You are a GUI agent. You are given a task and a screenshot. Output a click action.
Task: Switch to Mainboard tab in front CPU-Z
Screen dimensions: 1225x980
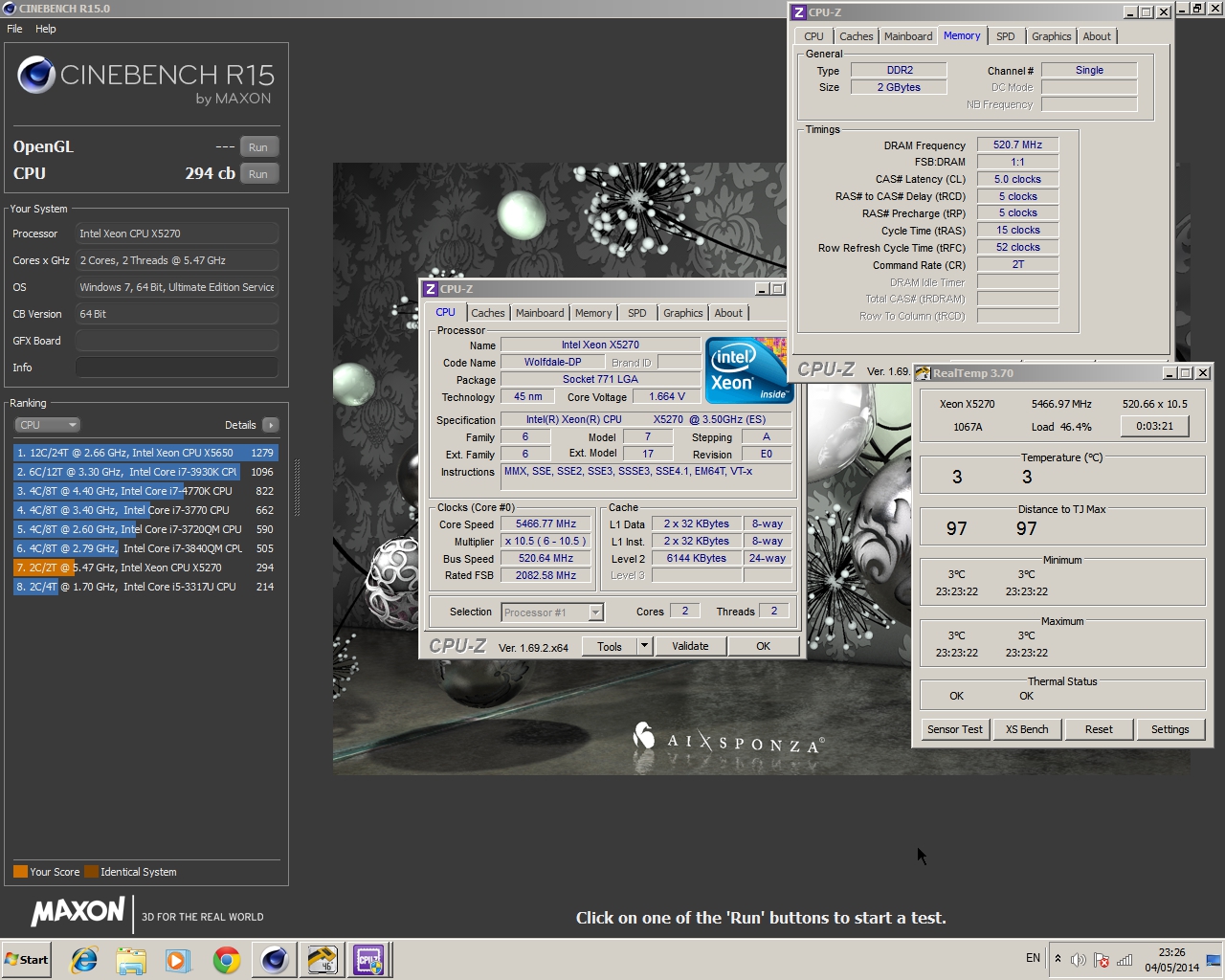(x=540, y=313)
